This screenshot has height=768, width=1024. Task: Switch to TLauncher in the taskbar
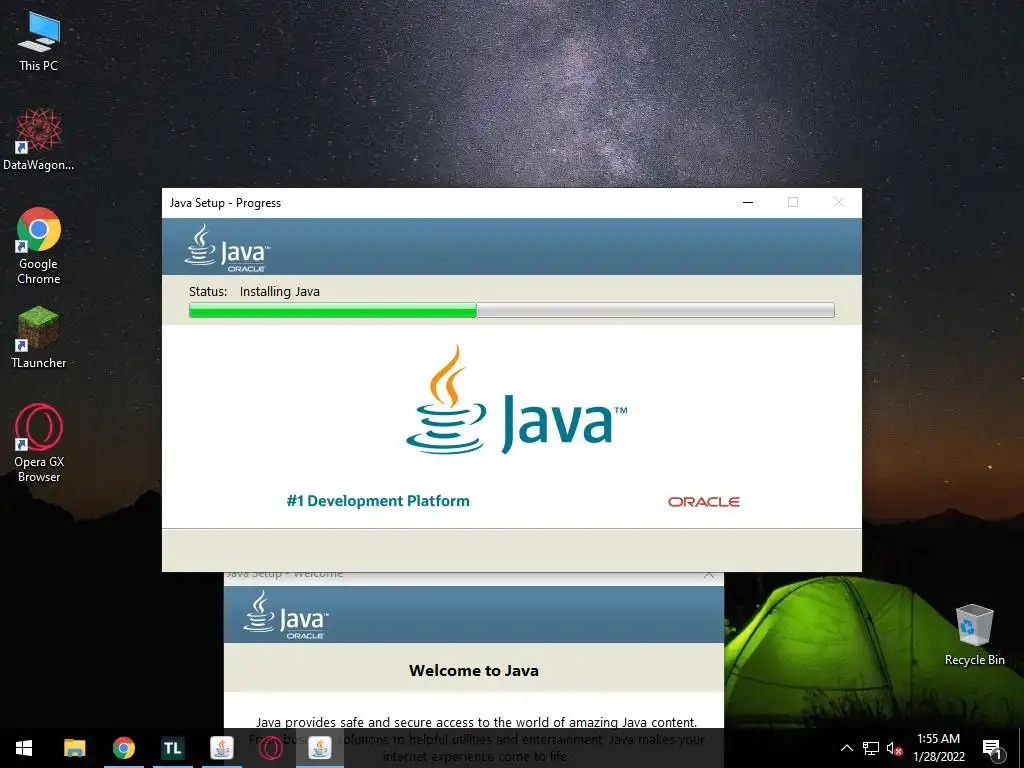[x=172, y=748]
